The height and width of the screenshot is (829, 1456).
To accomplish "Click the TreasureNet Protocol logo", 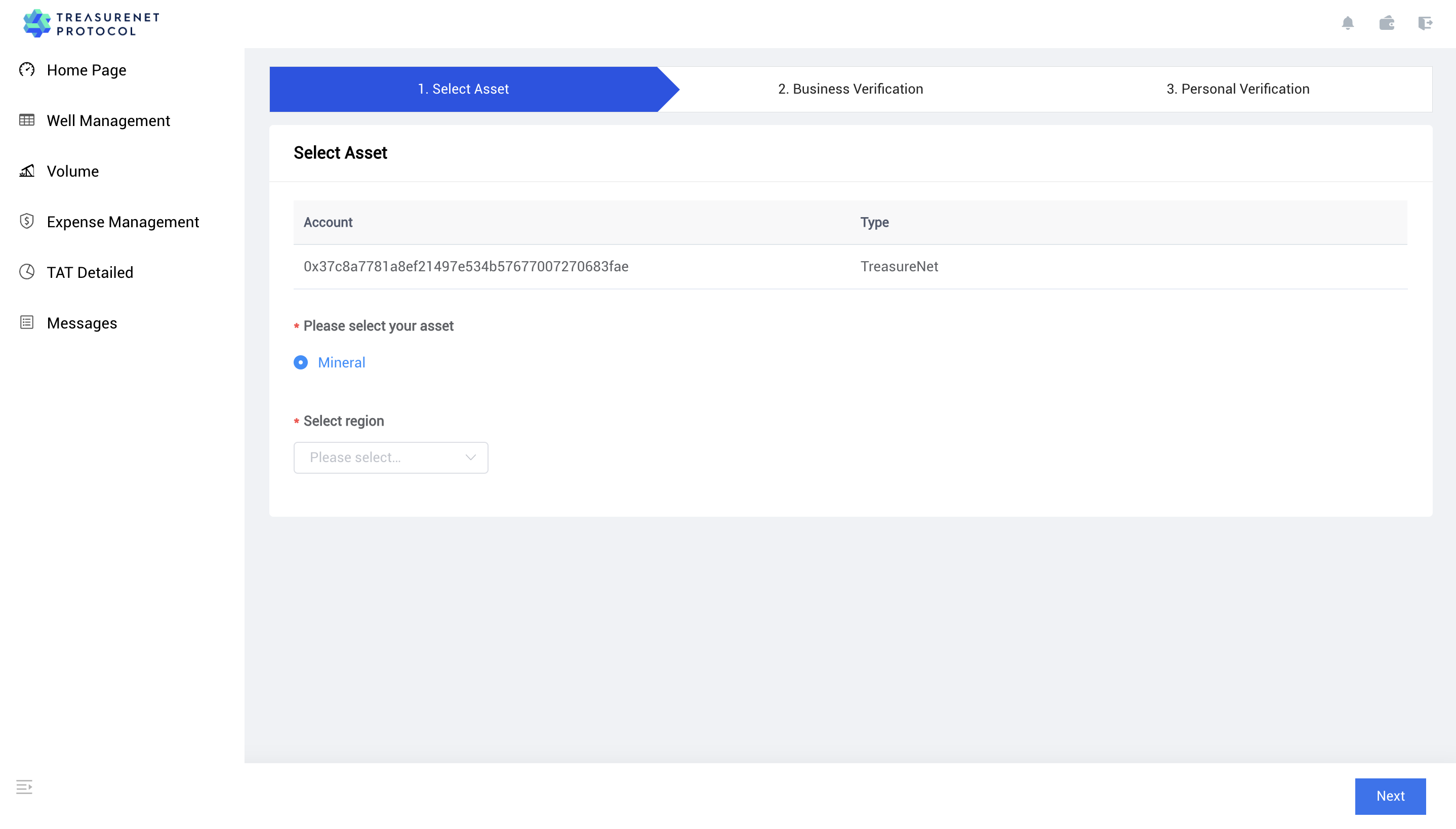I will [91, 23].
